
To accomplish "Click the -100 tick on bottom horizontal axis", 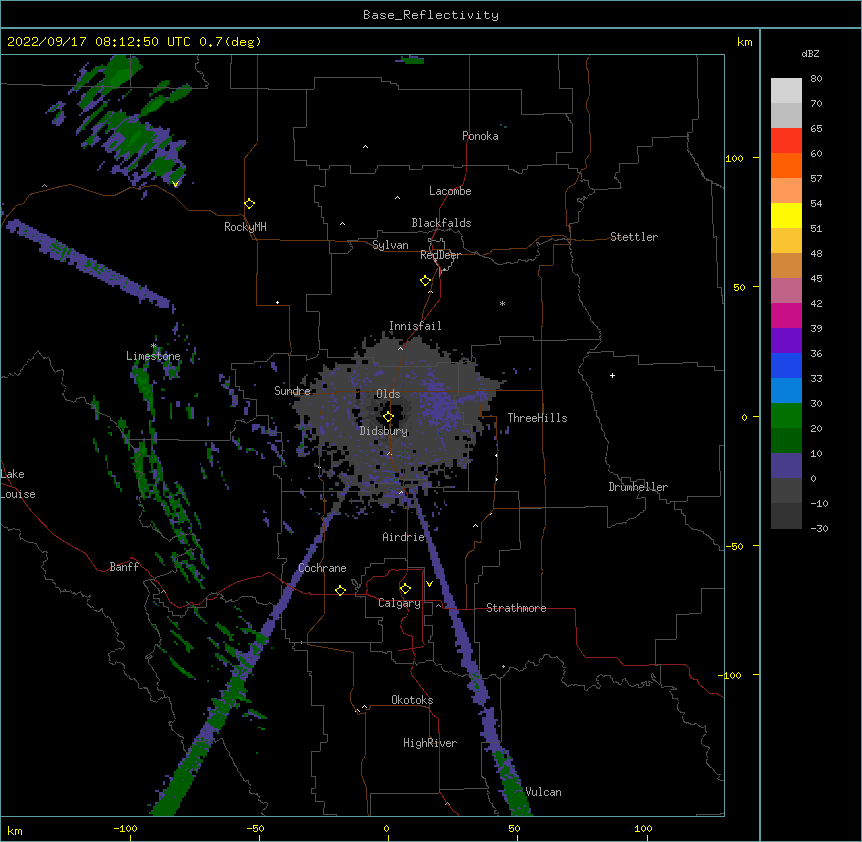I will click(125, 828).
